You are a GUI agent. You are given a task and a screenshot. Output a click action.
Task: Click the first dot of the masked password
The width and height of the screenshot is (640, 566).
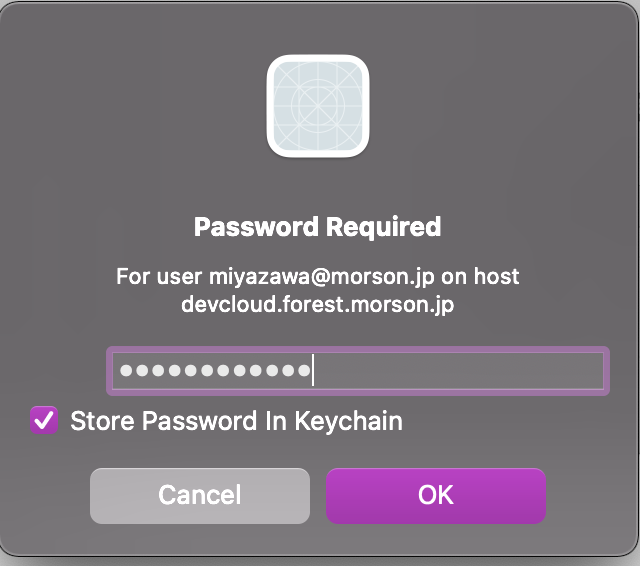[x=126, y=371]
